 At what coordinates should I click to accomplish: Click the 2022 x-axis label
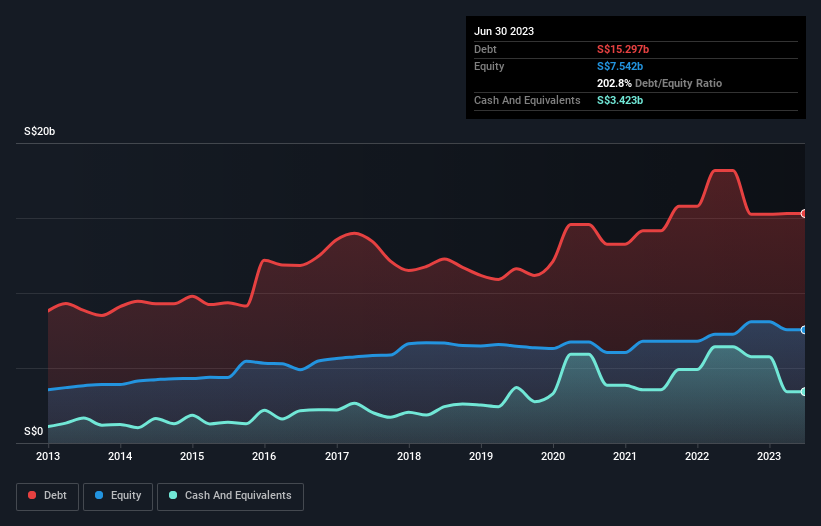(x=697, y=456)
